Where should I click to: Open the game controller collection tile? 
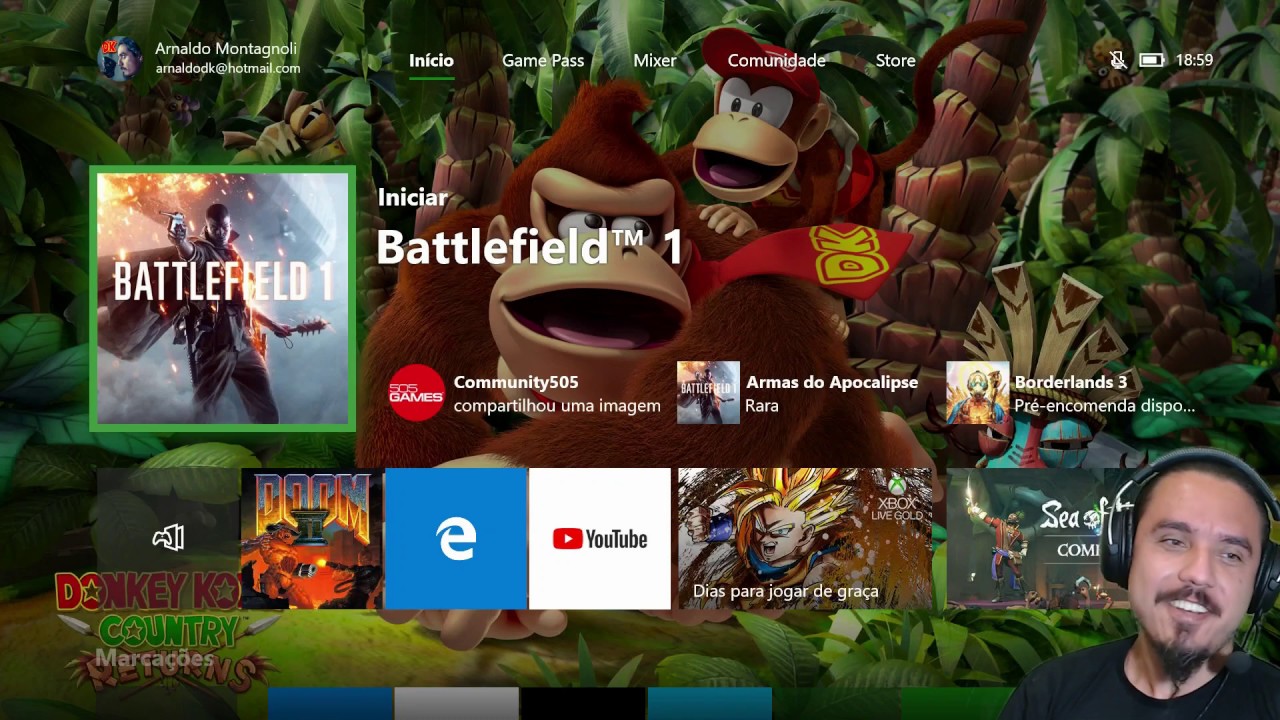pos(168,538)
